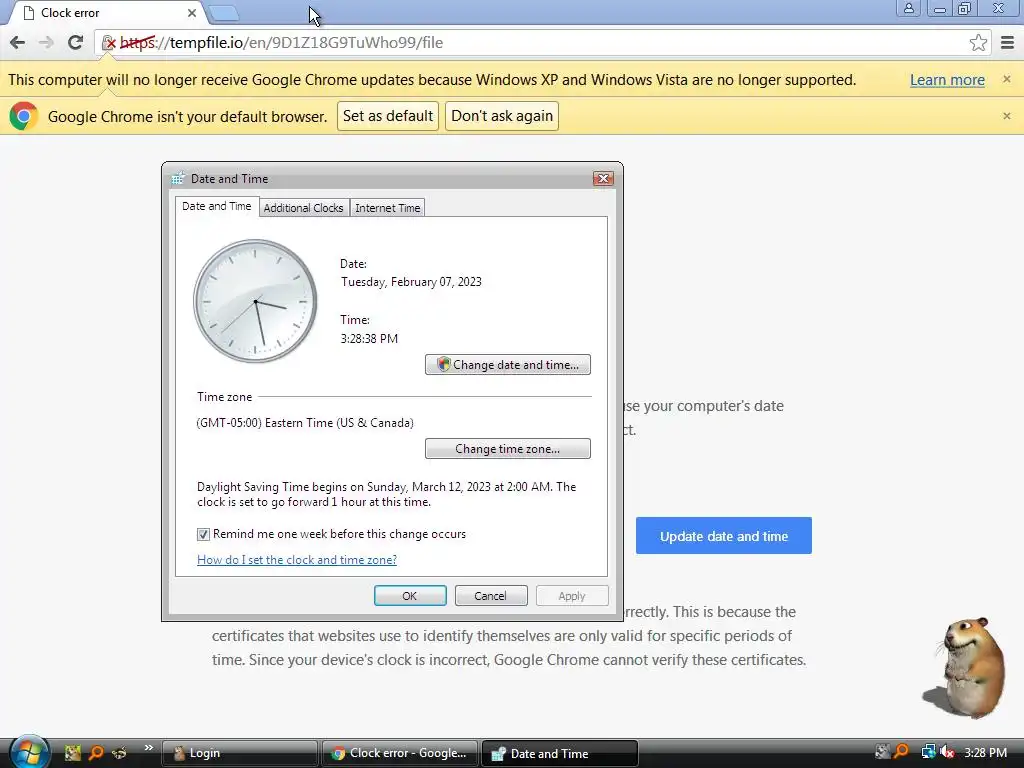This screenshot has height=768, width=1024.
Task: Click the Chrome logo in default browser bar
Action: pos(24,116)
